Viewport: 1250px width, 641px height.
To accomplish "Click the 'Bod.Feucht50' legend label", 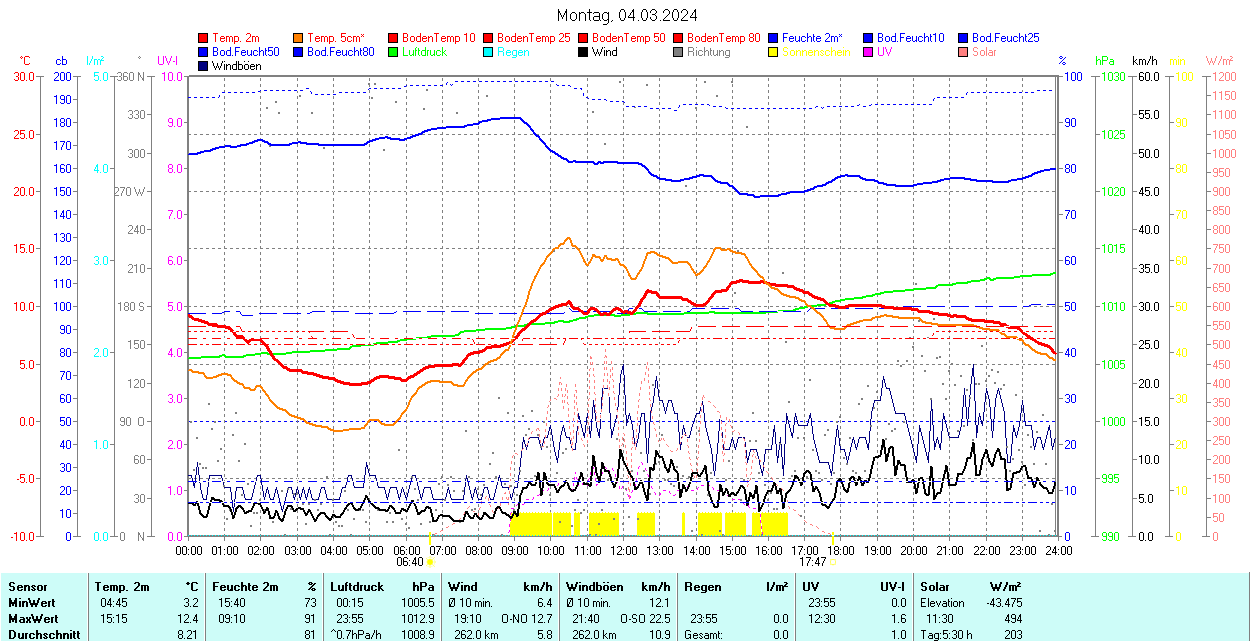I will (x=246, y=52).
